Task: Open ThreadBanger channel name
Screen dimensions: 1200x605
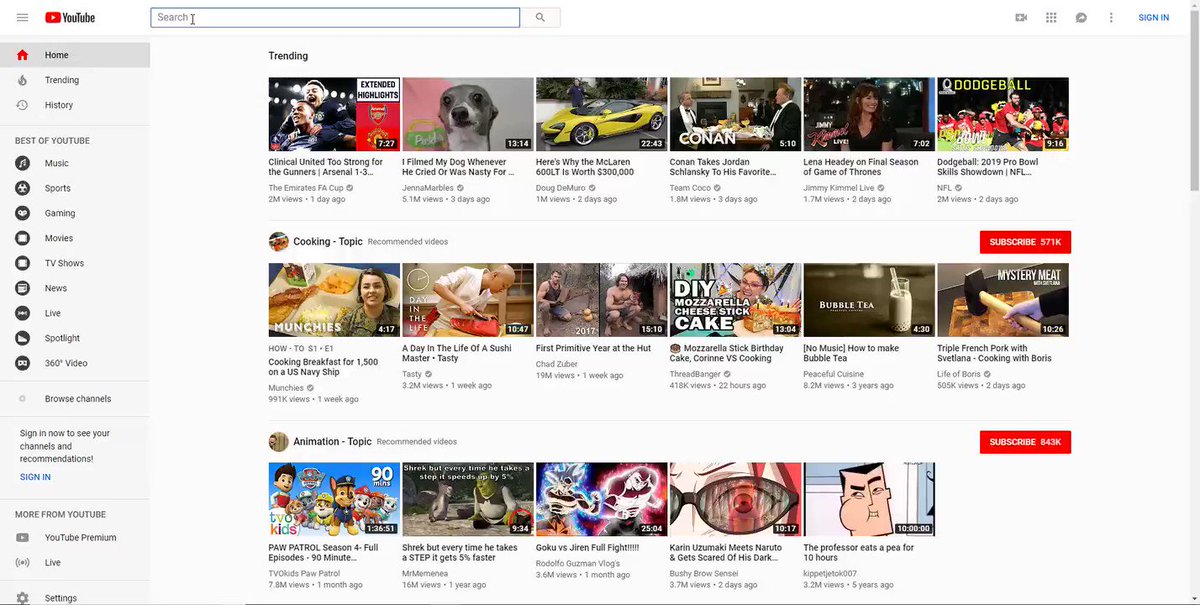Action: tap(697, 374)
